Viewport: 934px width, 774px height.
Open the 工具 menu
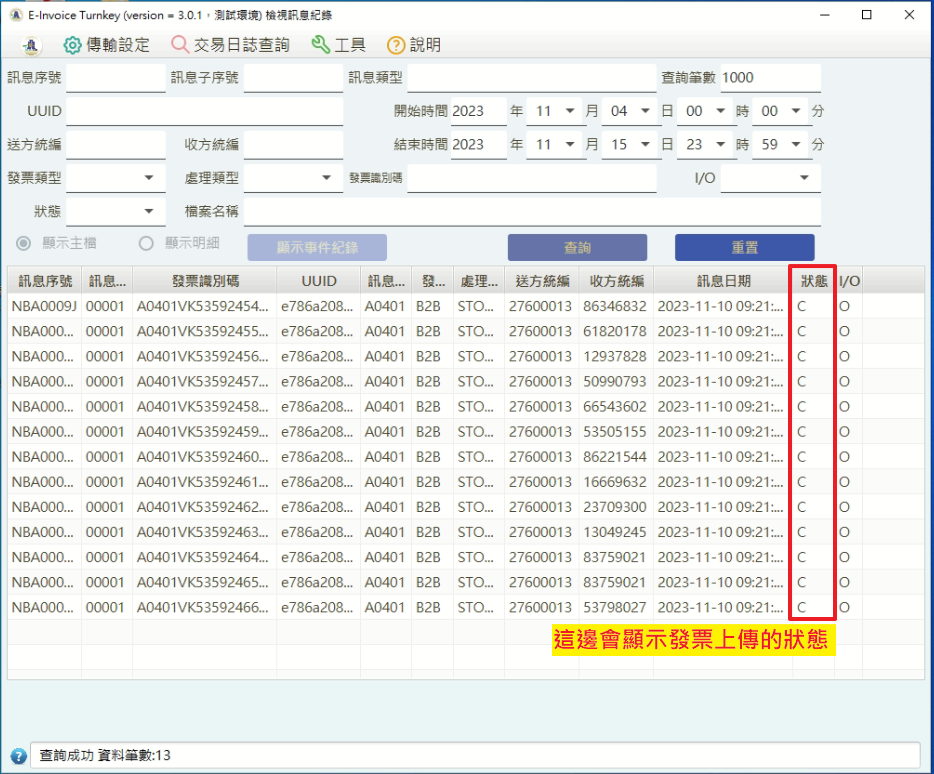338,45
